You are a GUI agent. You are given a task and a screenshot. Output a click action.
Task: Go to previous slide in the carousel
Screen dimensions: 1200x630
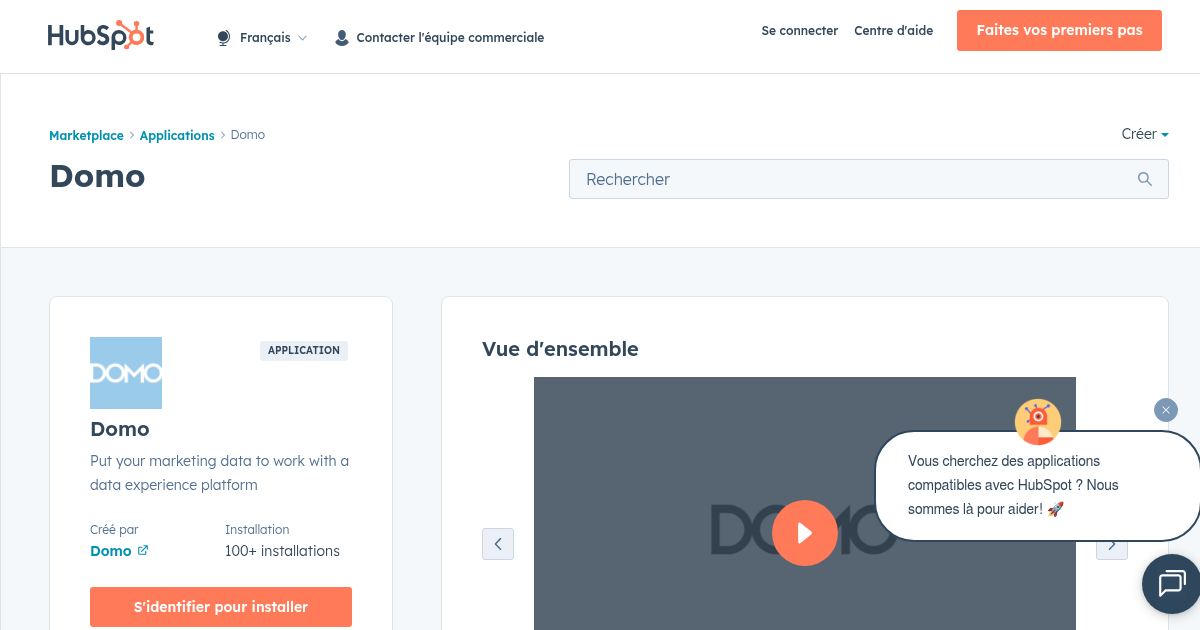pos(498,543)
